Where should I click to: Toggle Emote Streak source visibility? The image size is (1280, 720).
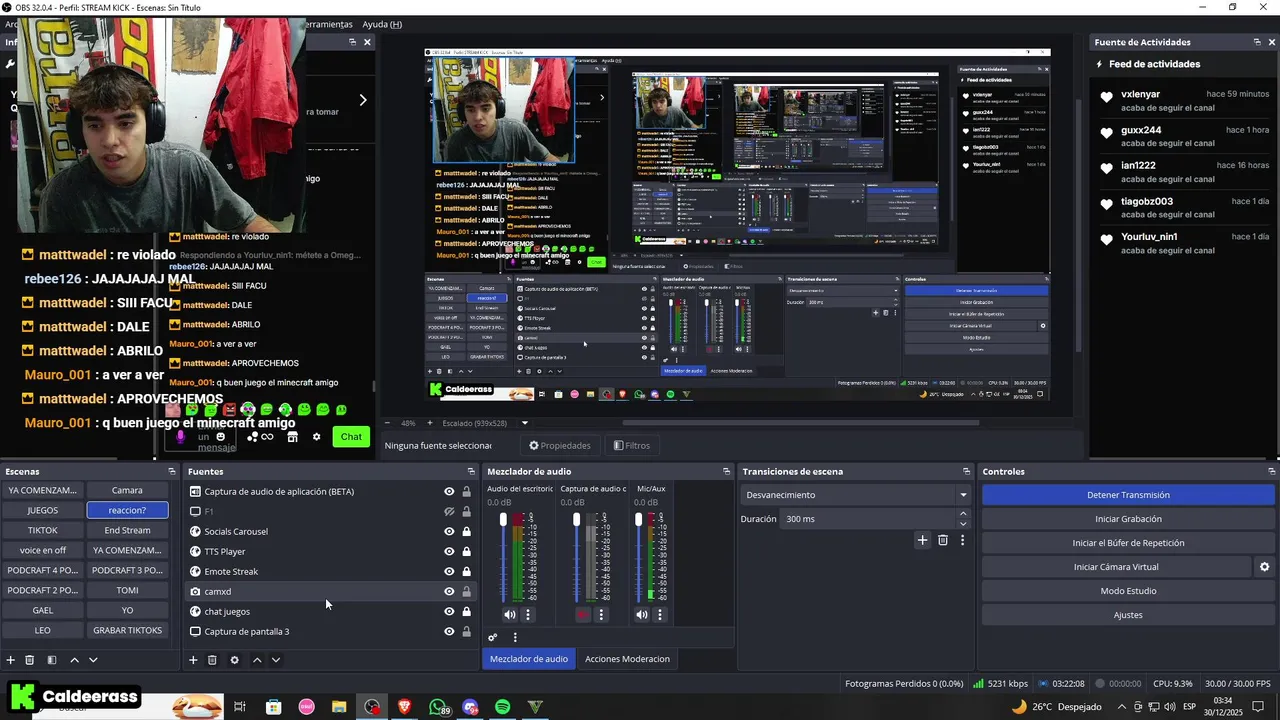[449, 571]
